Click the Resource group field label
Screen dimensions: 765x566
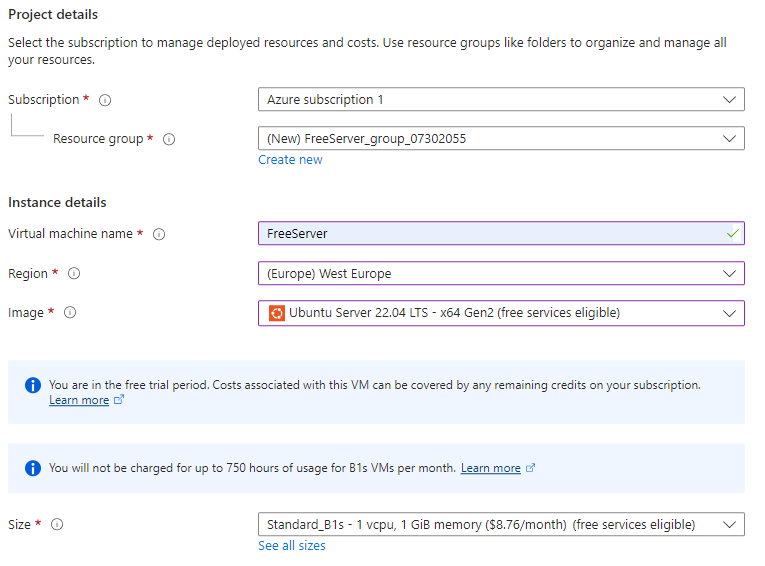98,139
